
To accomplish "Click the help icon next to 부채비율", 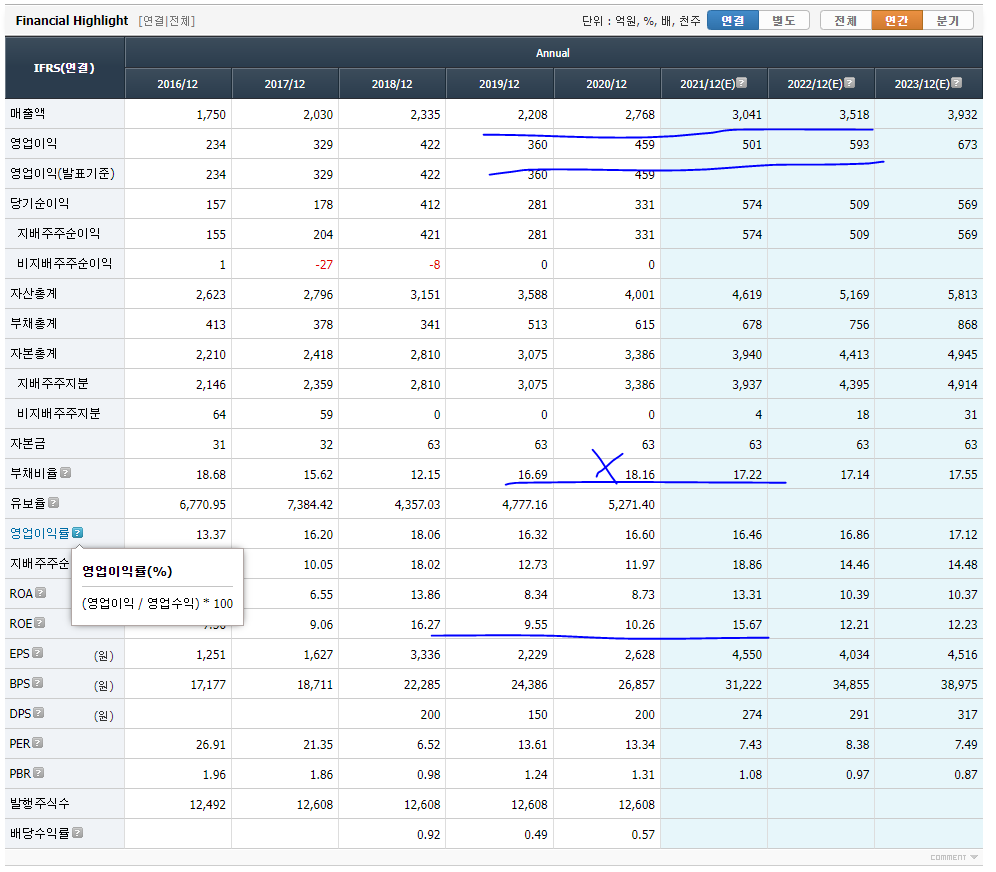I will (x=65, y=473).
